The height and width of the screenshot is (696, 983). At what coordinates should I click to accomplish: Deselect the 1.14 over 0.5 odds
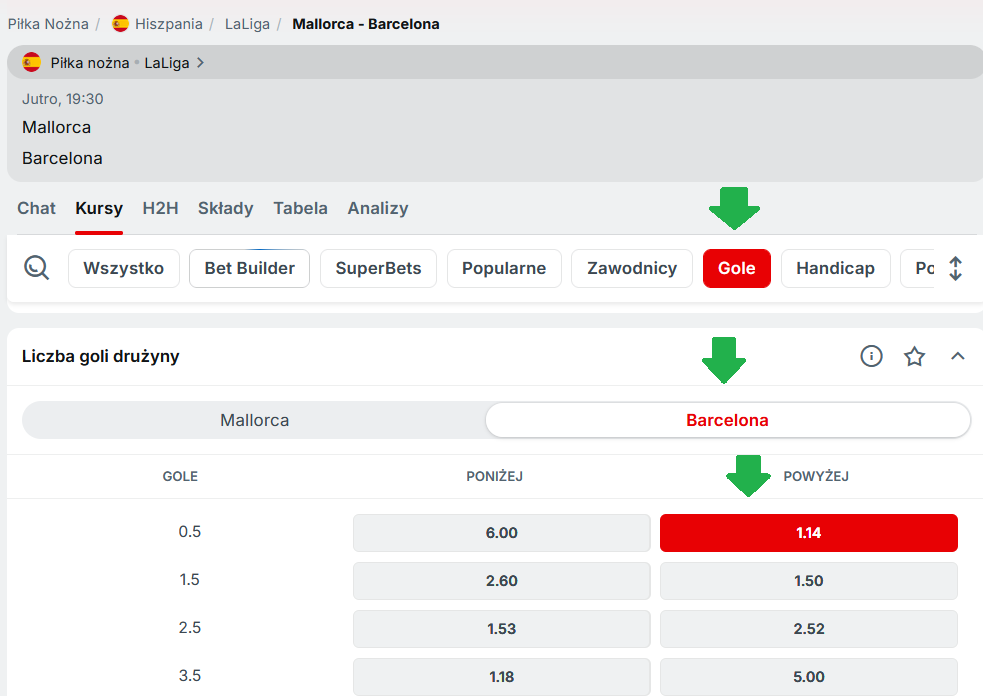808,533
